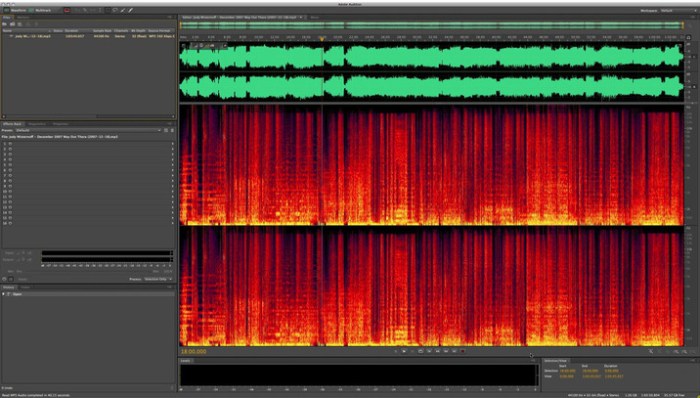Select the Paintbrush Selection tool
Screen dimensions: 700x398
pos(123,10)
